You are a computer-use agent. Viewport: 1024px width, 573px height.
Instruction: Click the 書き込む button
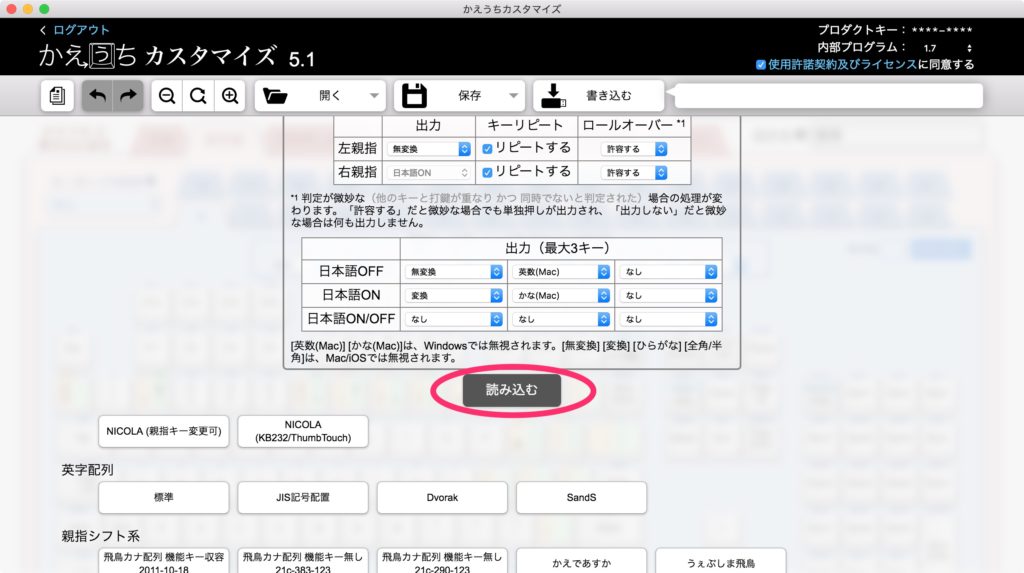coord(598,96)
